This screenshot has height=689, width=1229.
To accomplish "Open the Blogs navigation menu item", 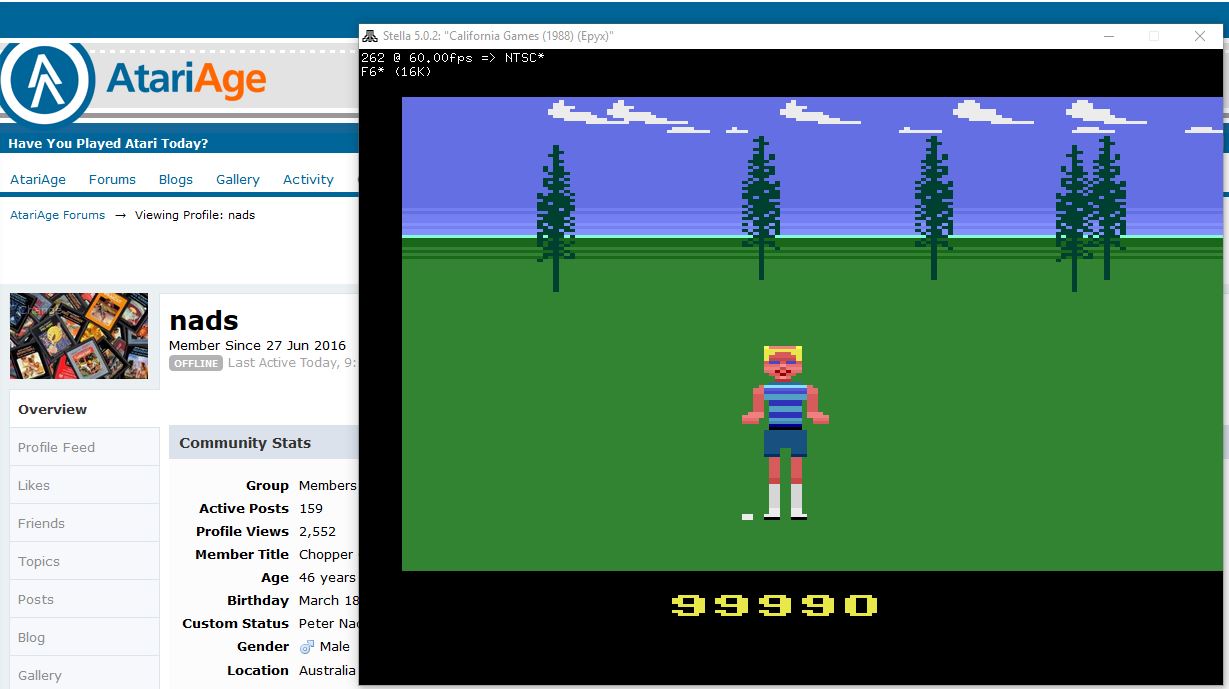I will (x=175, y=180).
